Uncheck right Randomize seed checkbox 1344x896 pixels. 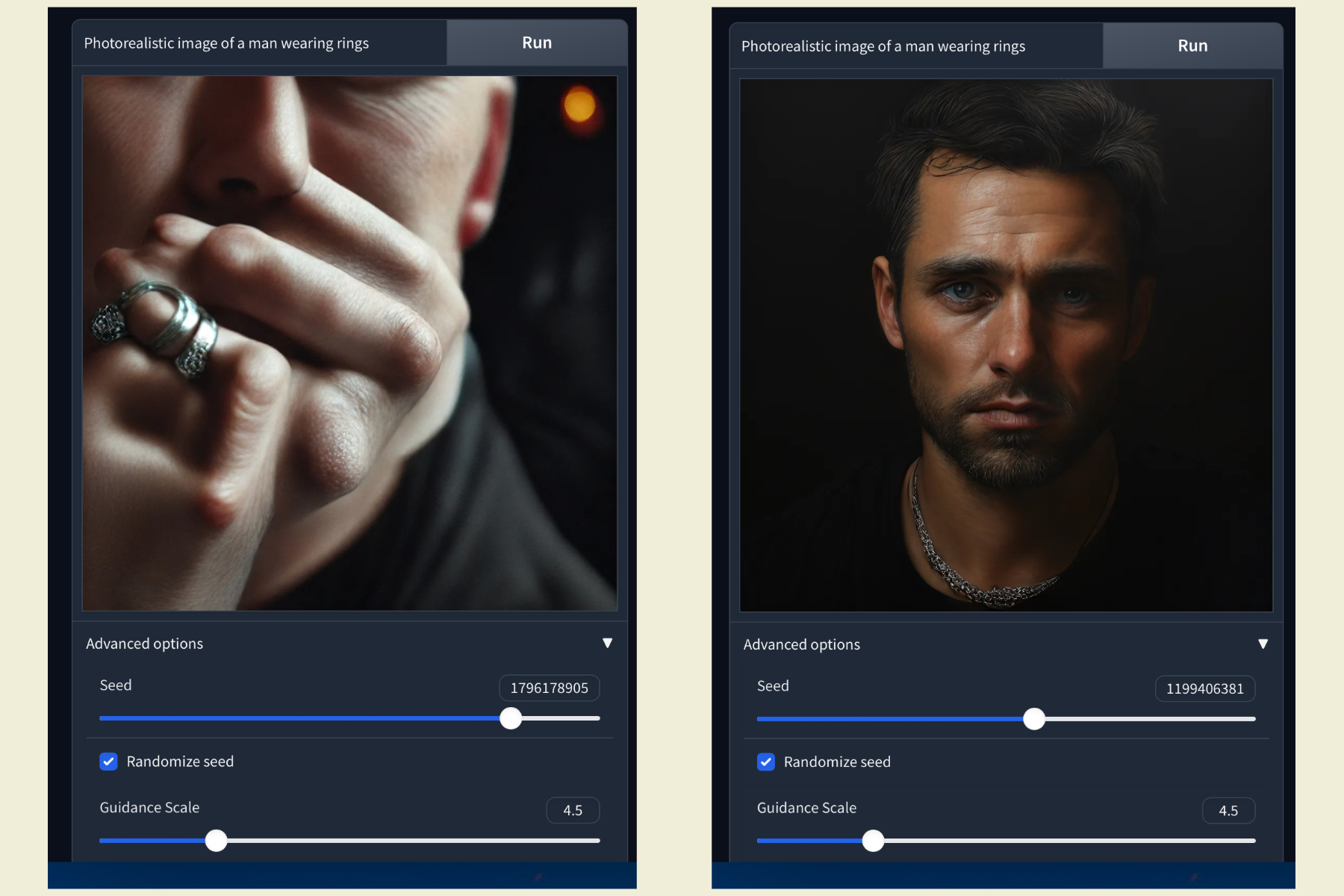(x=765, y=762)
